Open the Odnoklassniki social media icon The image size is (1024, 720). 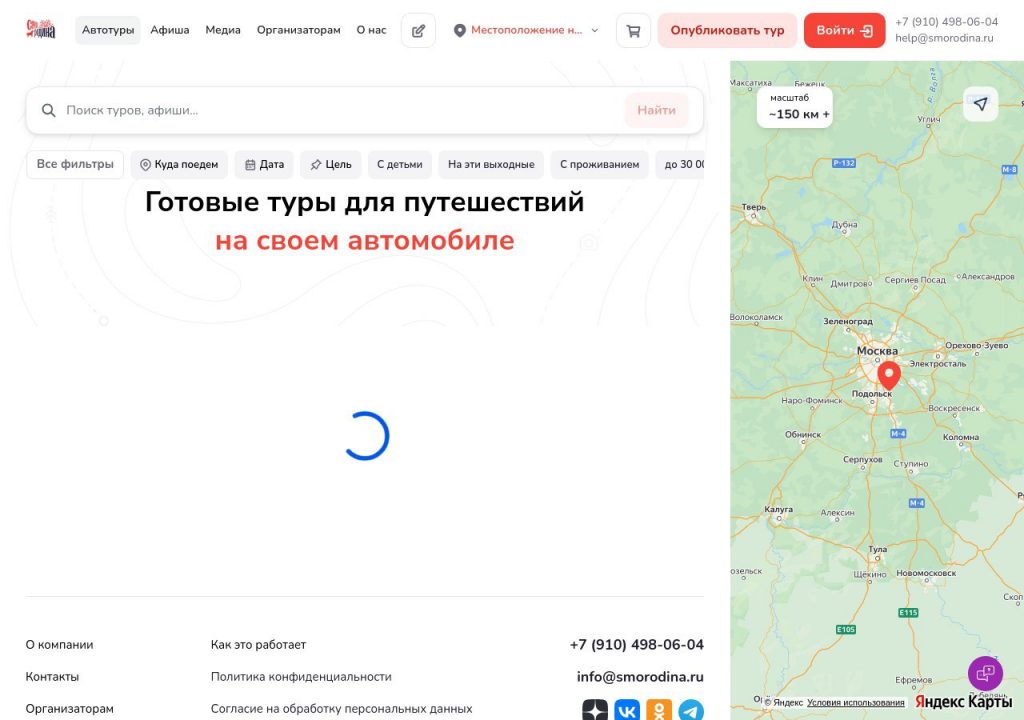659,710
